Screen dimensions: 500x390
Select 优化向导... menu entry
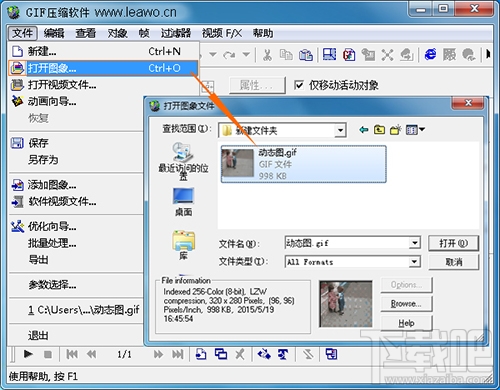(76, 227)
